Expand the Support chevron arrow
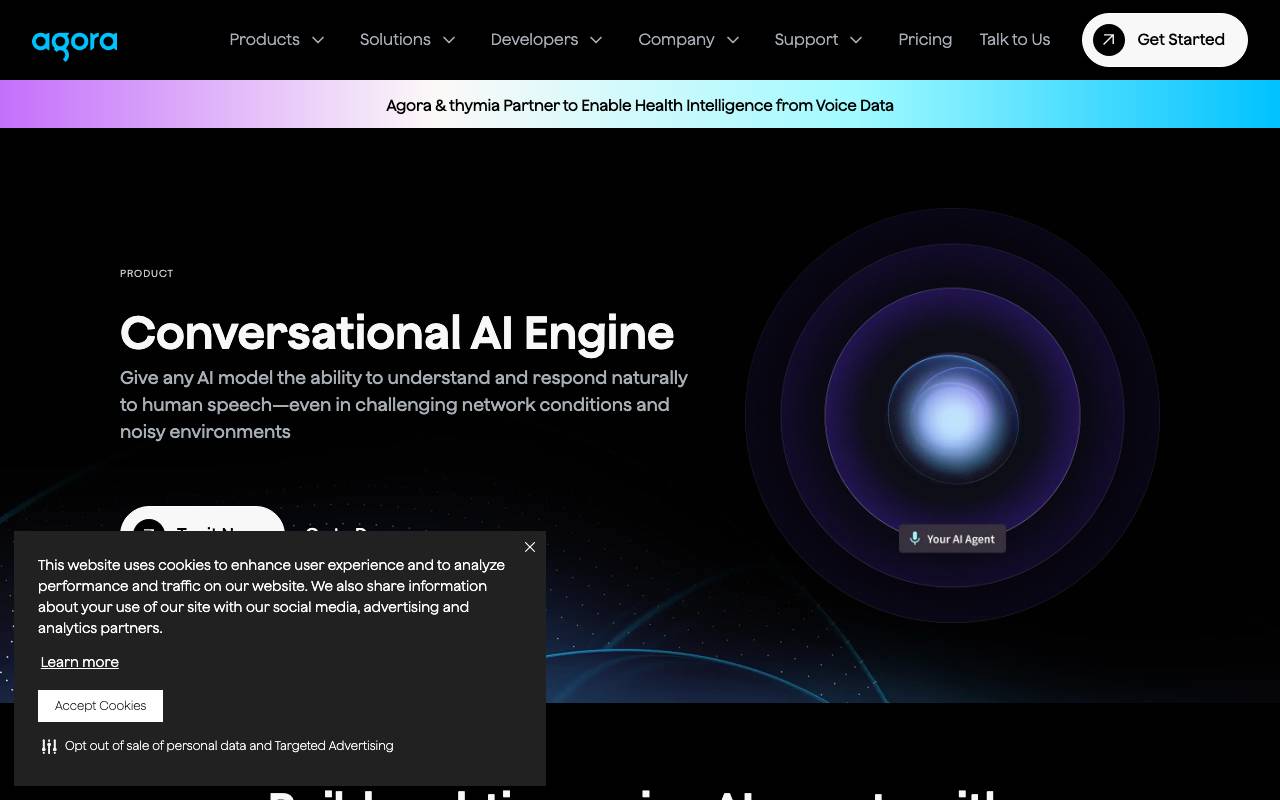This screenshot has width=1280, height=800. [856, 40]
